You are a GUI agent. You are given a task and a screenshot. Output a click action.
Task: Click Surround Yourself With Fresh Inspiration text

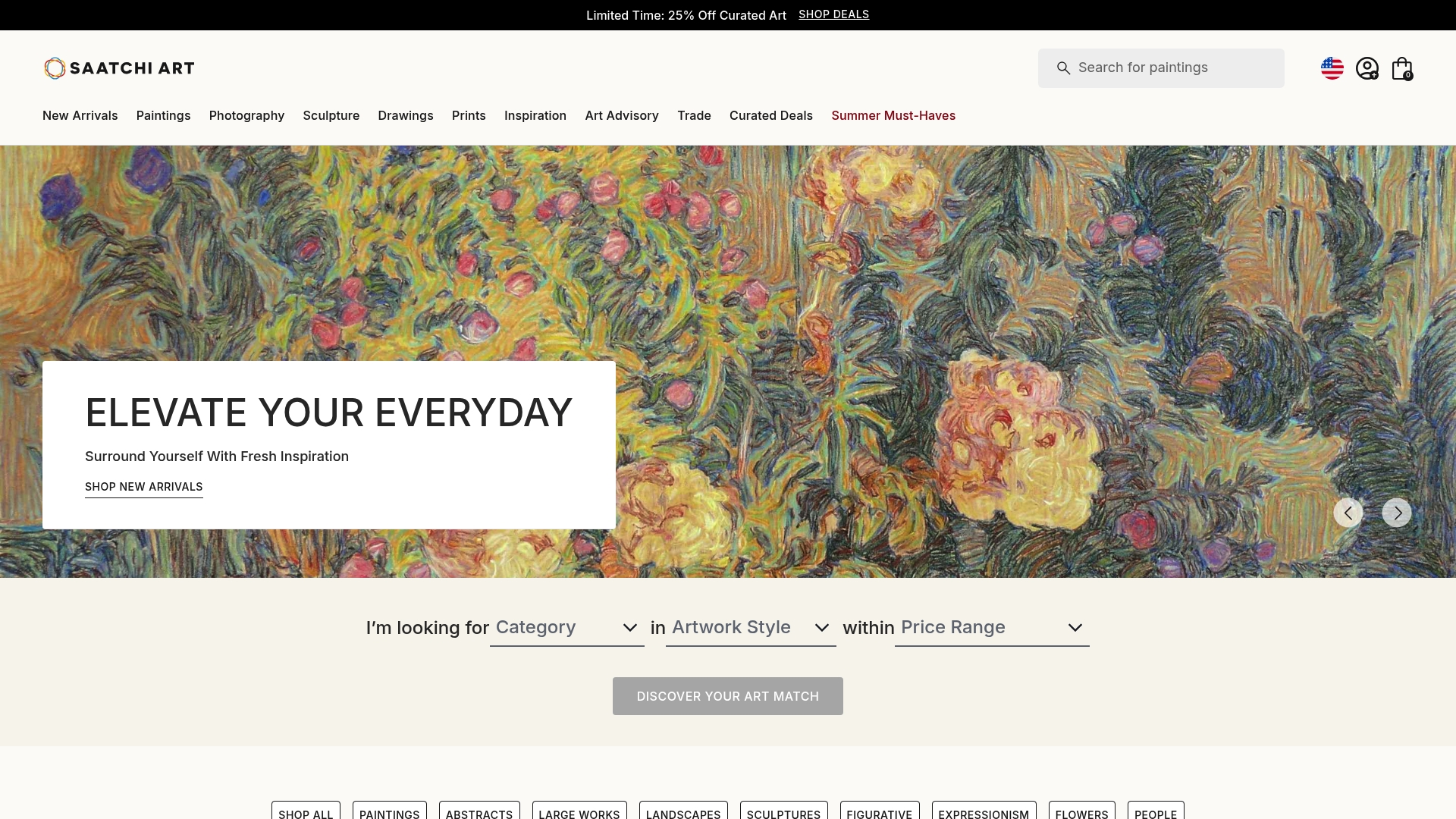click(217, 457)
